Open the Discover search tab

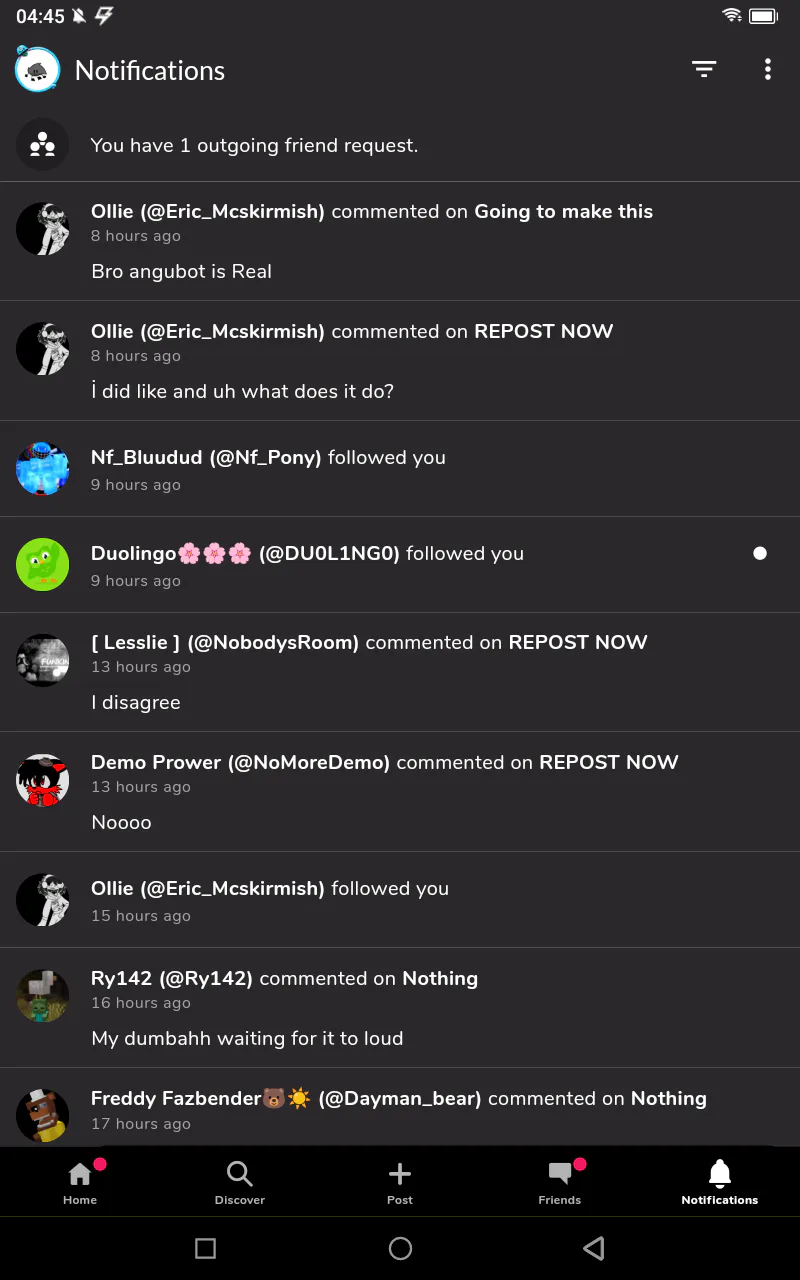pyautogui.click(x=240, y=1182)
